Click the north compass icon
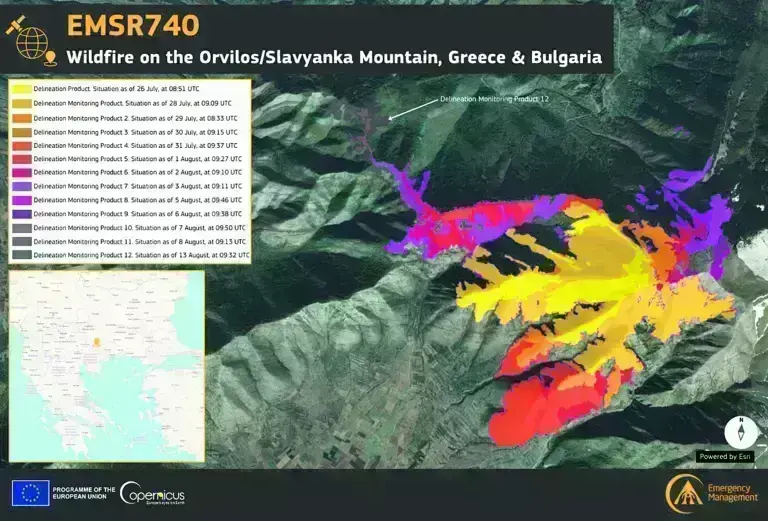The image size is (768, 521). (x=741, y=432)
